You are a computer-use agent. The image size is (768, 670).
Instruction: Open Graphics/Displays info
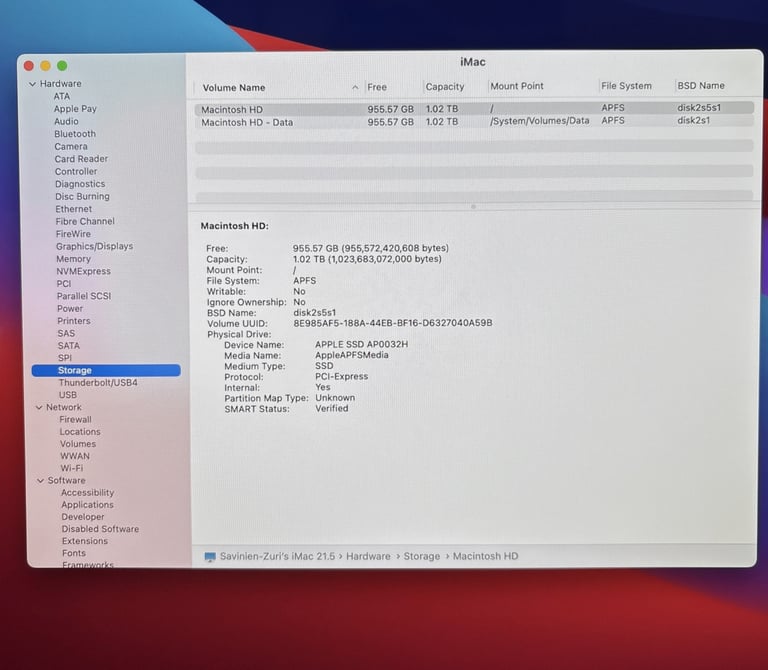[x=95, y=246]
